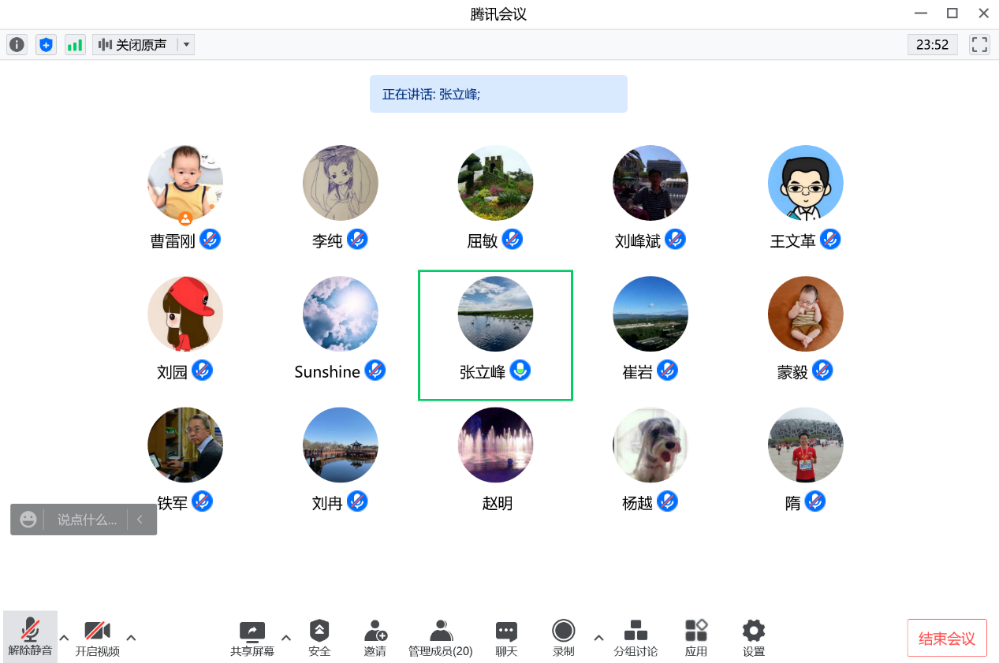
Task: Click 刘冉's muted microphone icon
Action: (x=357, y=502)
